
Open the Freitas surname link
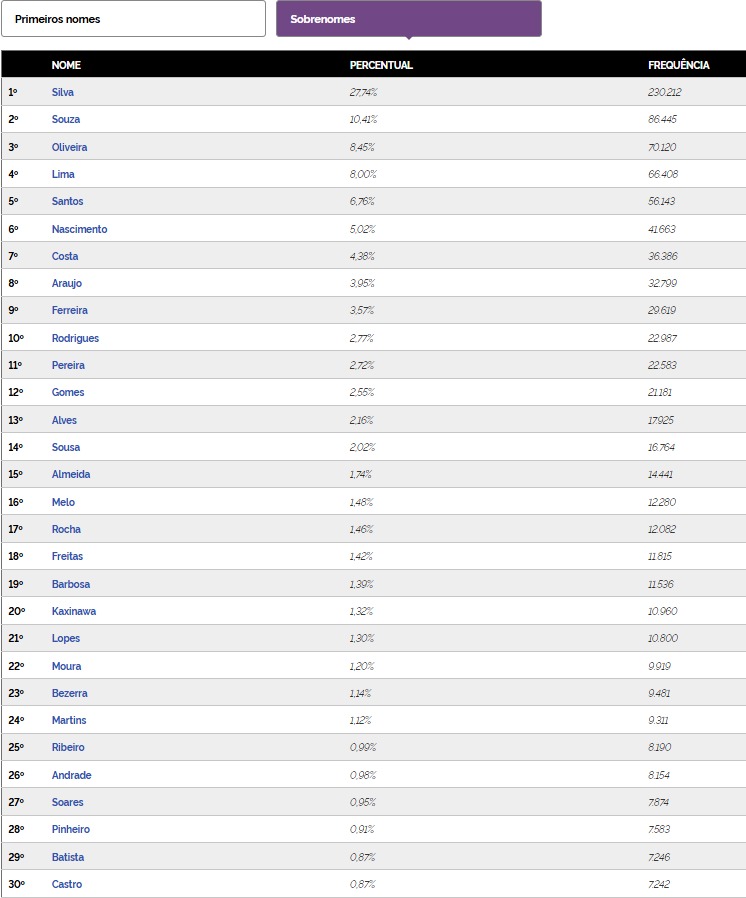point(68,556)
